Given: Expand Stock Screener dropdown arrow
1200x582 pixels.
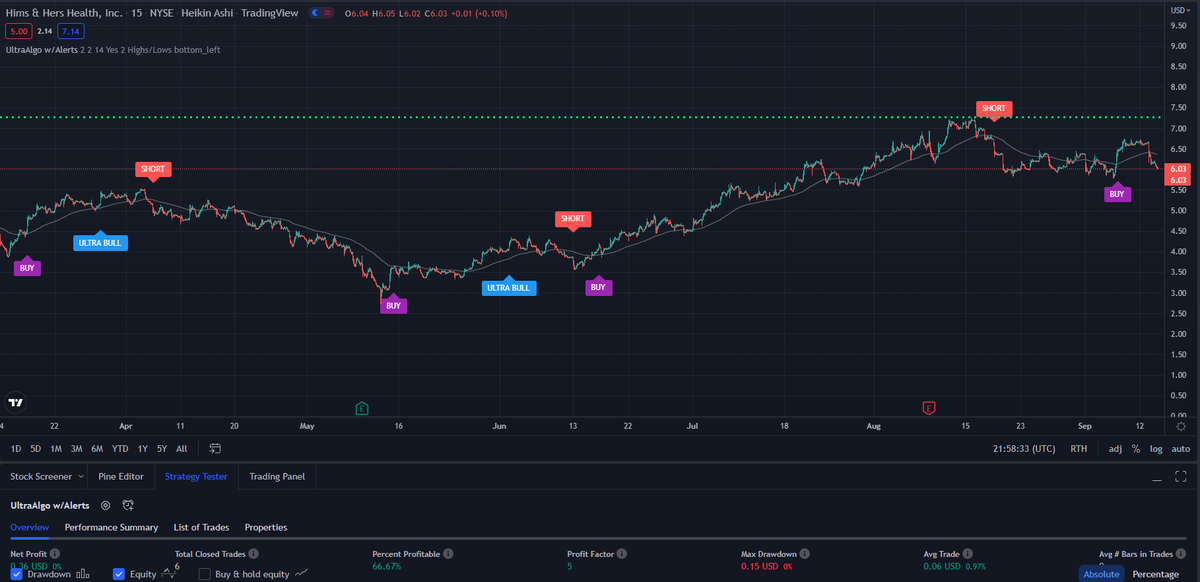Looking at the screenshot, I should (81, 477).
